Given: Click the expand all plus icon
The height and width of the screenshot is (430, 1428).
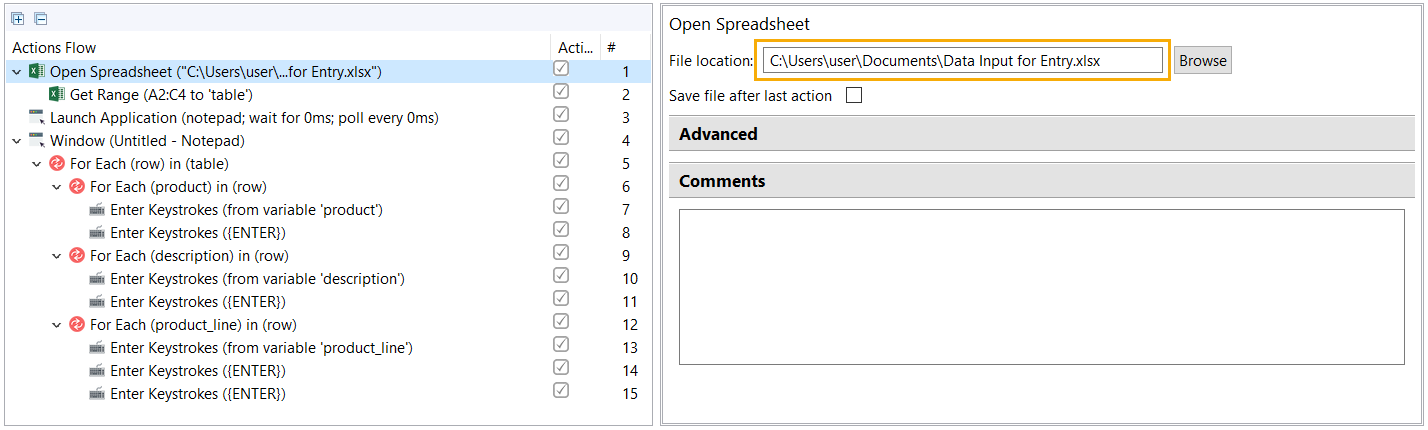Looking at the screenshot, I should 18,19.
